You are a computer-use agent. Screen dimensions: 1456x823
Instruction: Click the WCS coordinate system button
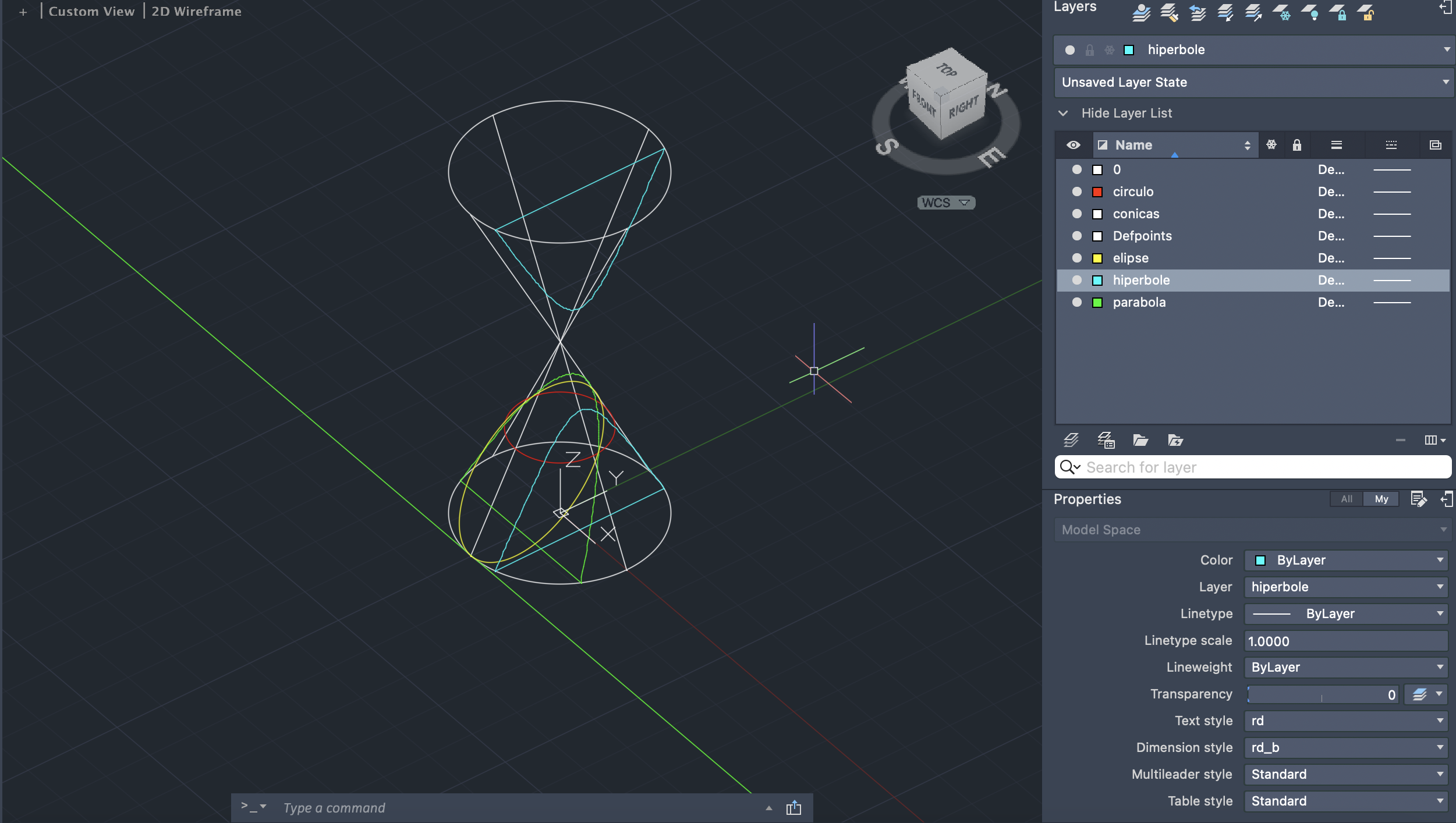pos(945,203)
